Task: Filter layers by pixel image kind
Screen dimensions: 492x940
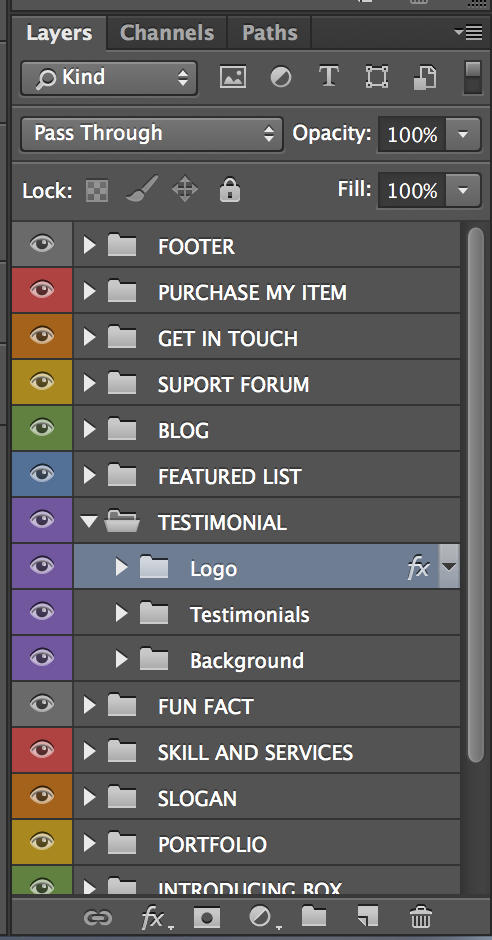Action: pos(233,77)
